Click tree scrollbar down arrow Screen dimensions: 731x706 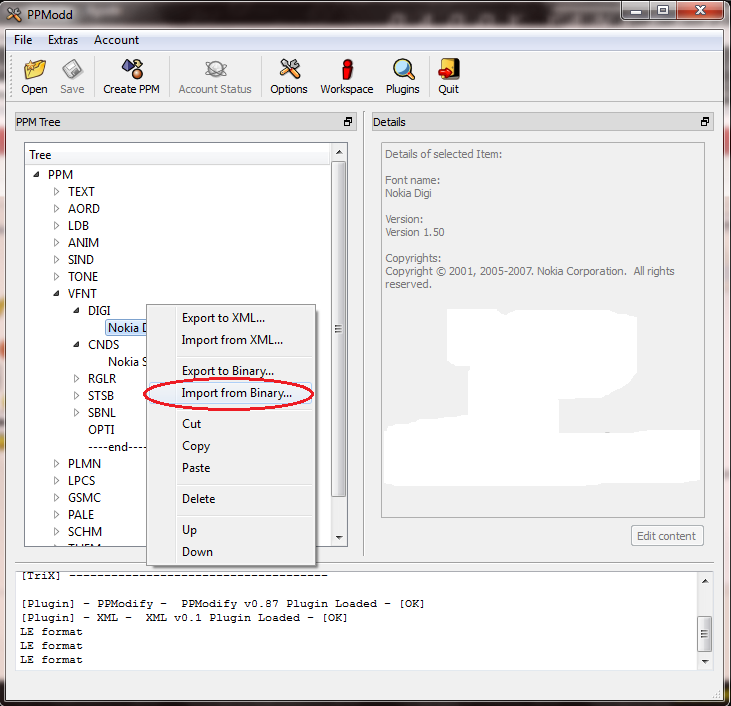point(339,538)
